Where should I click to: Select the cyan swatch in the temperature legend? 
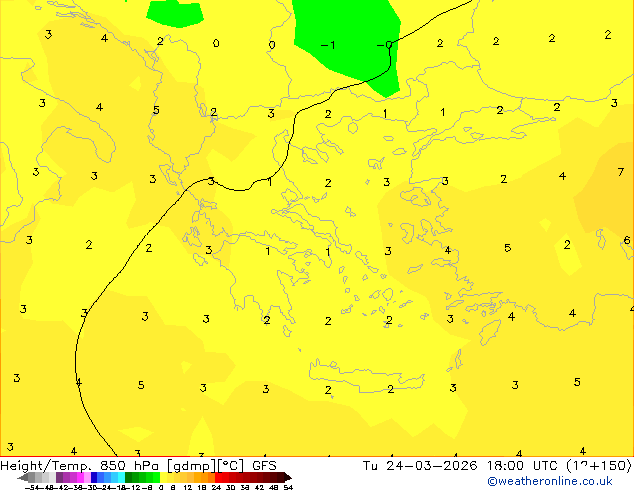click(x=121, y=477)
